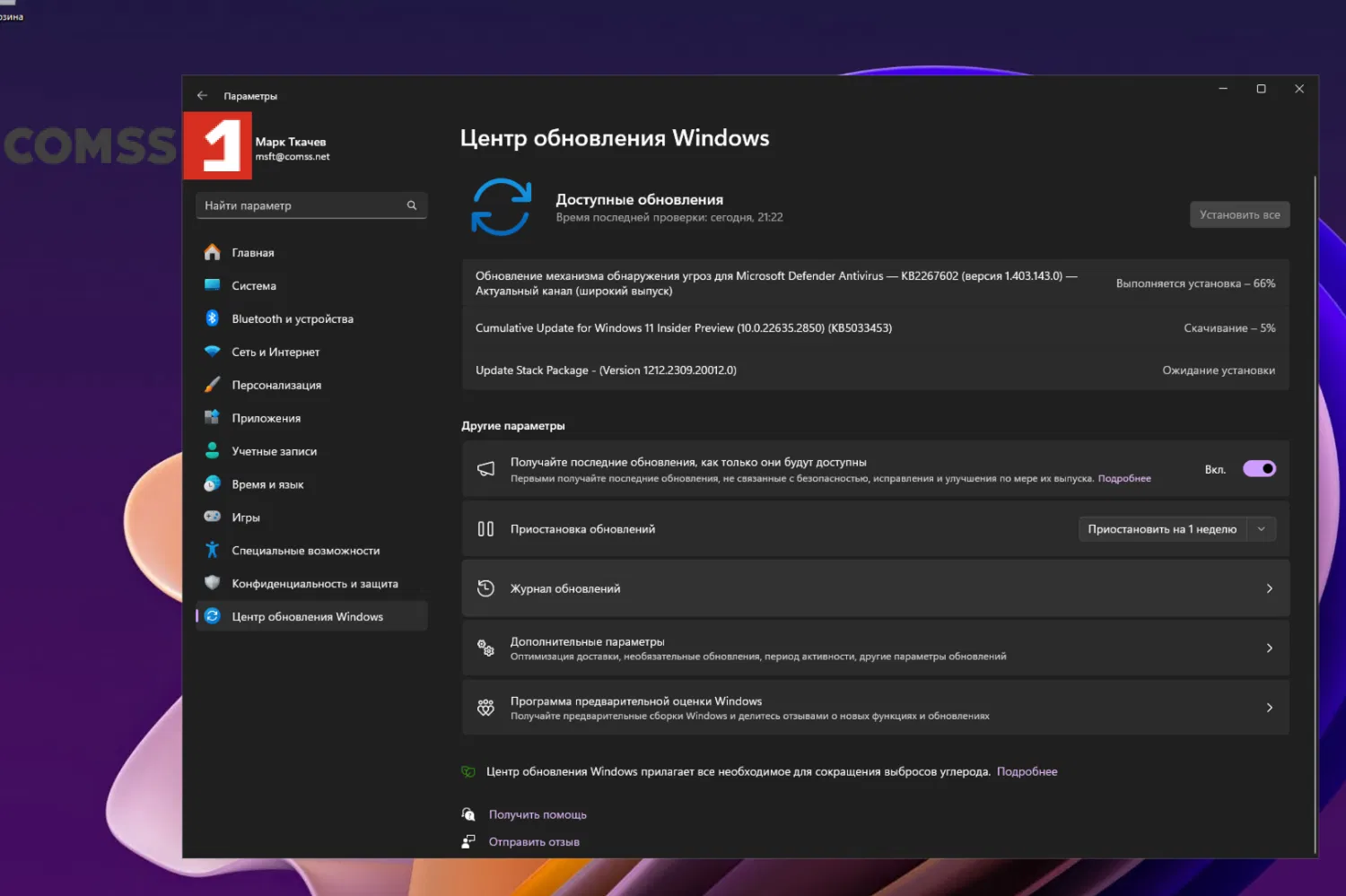Click the back arrow in Settings title bar
This screenshot has width=1346, height=896.
pyautogui.click(x=202, y=96)
